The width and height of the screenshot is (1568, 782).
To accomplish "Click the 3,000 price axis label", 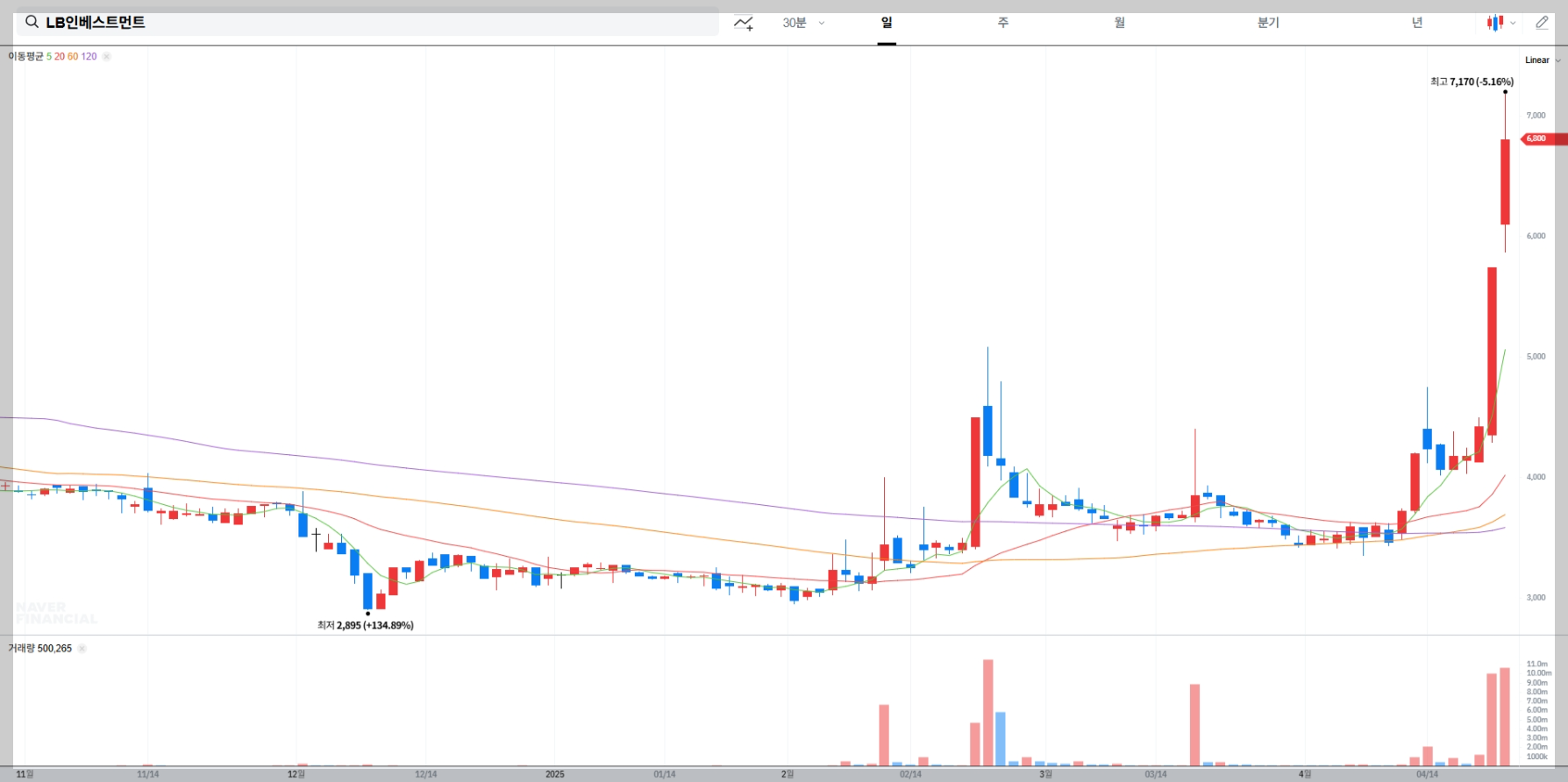I will 1536,598.
